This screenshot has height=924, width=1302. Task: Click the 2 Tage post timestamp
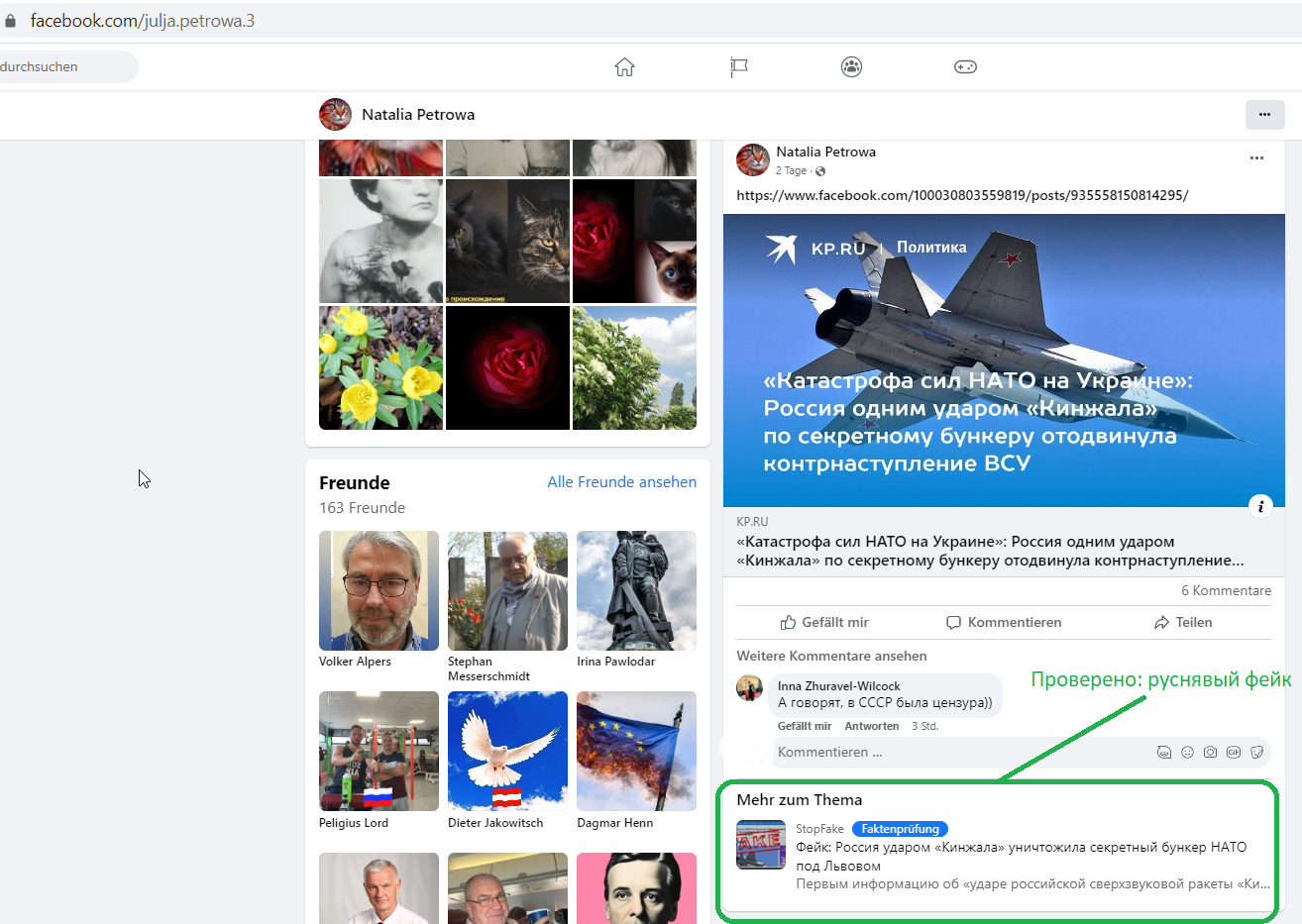click(x=791, y=171)
